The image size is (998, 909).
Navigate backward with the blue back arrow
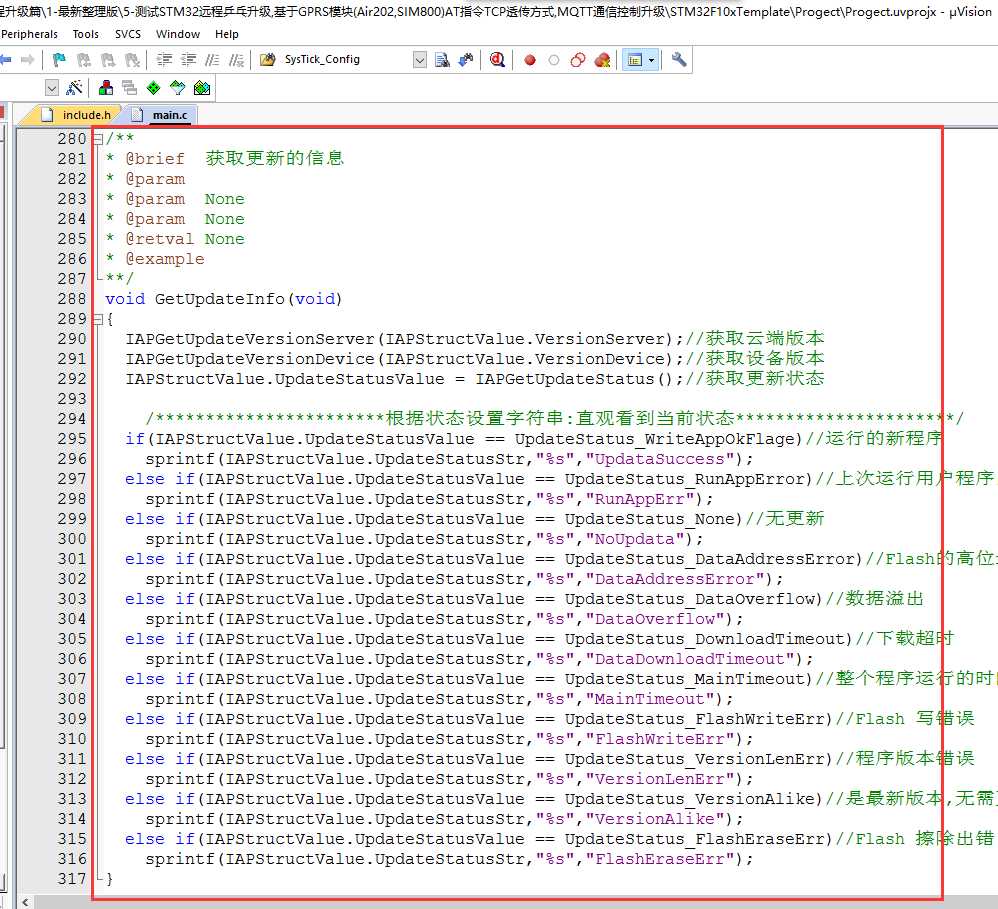click(6, 60)
